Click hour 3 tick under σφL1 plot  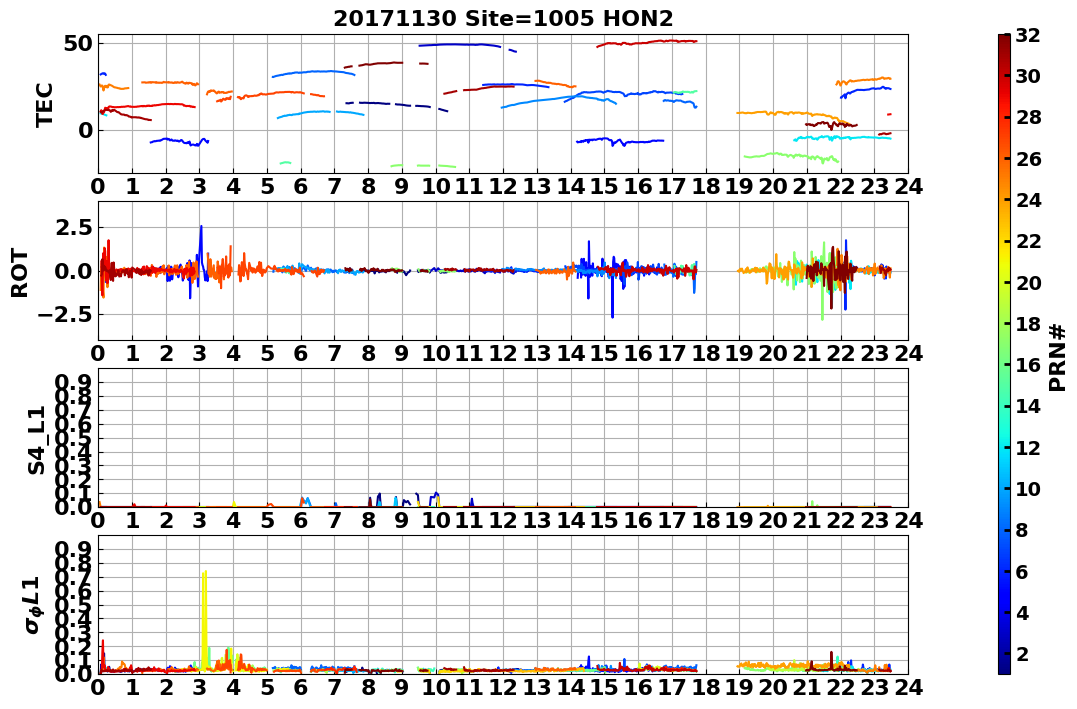coord(200,687)
